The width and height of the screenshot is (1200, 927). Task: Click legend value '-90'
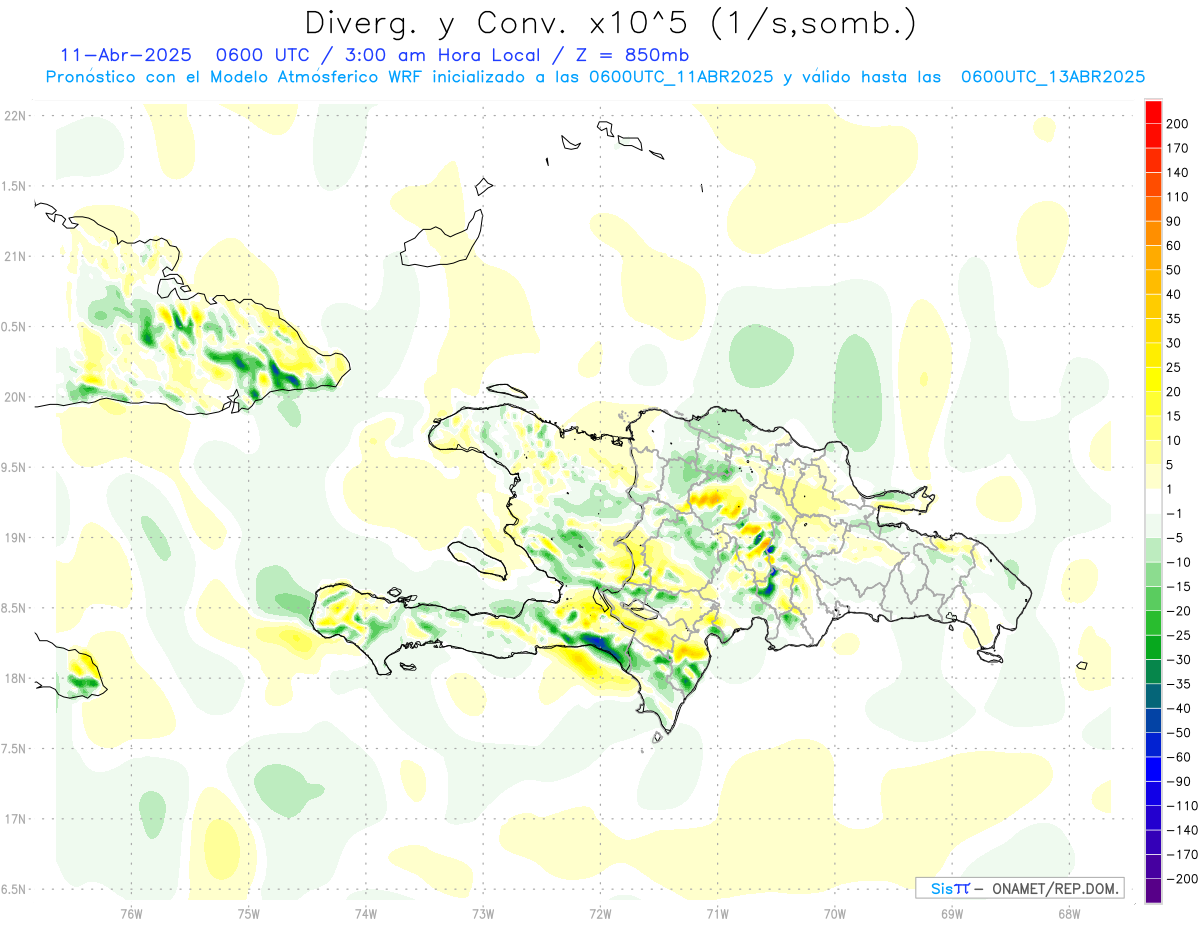coord(1179,781)
